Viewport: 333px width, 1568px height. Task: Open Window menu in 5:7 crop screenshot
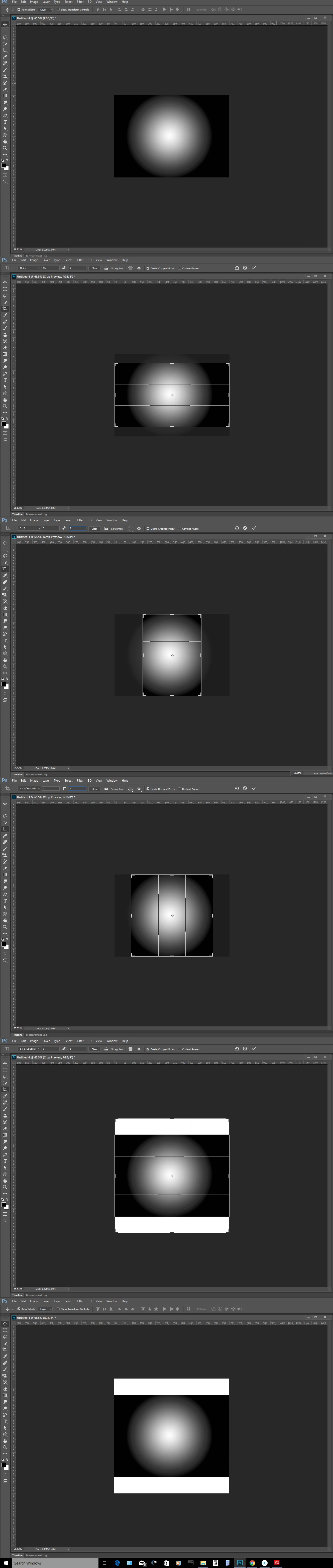point(112,520)
